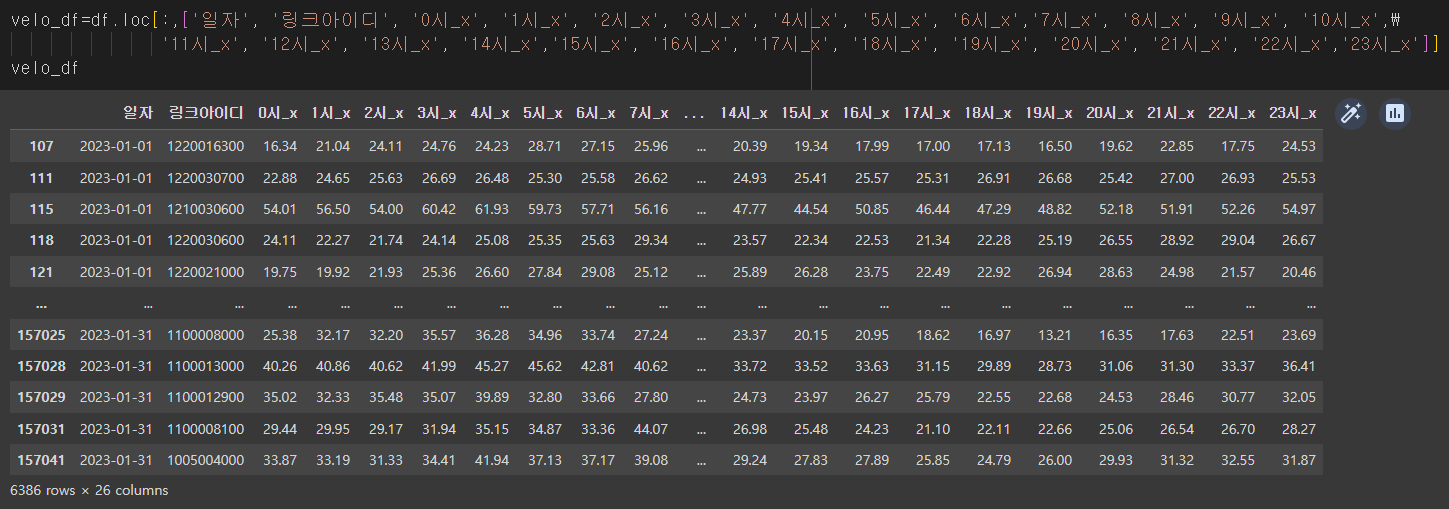Select row index 157025

(x=41, y=335)
